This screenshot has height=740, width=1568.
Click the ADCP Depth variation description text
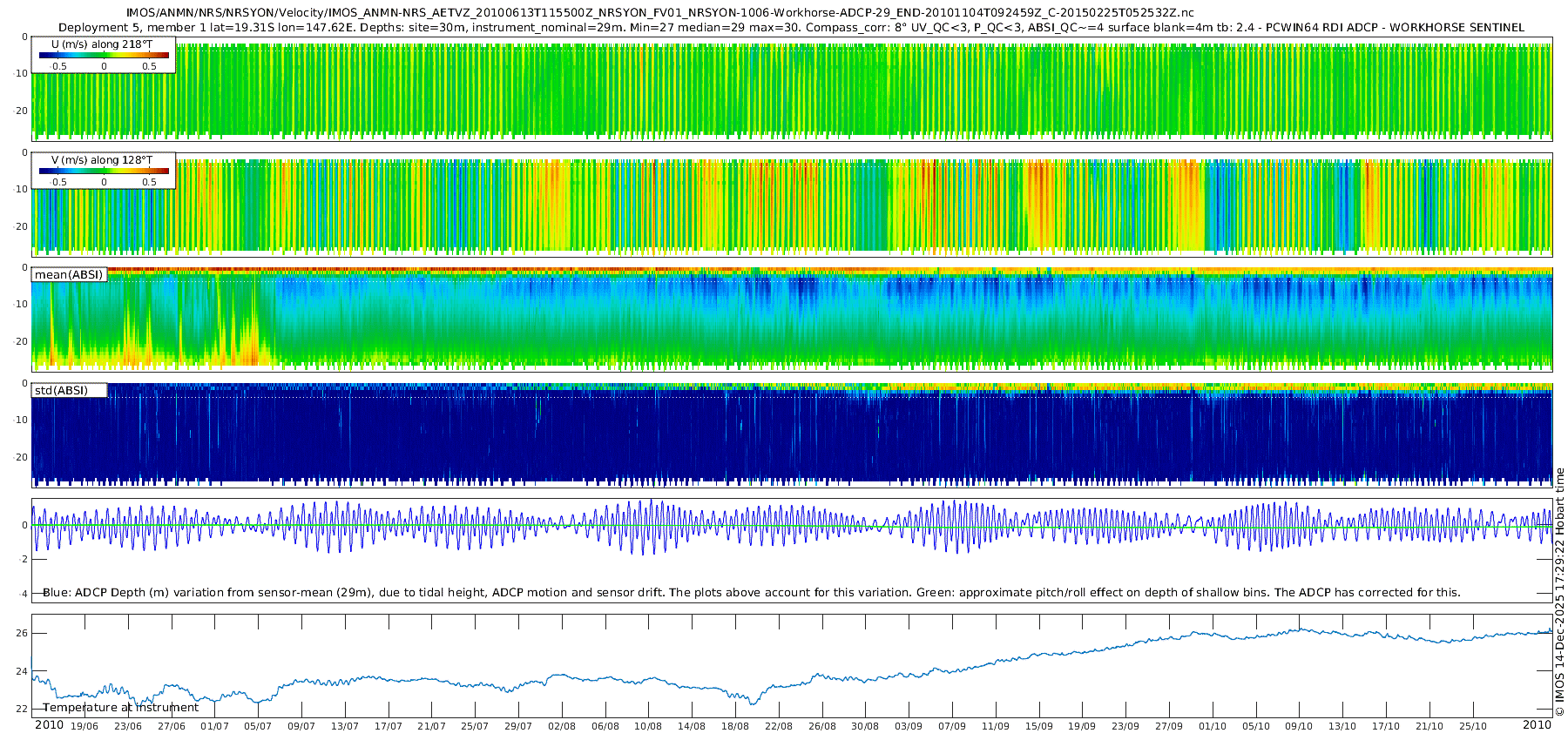click(x=751, y=593)
